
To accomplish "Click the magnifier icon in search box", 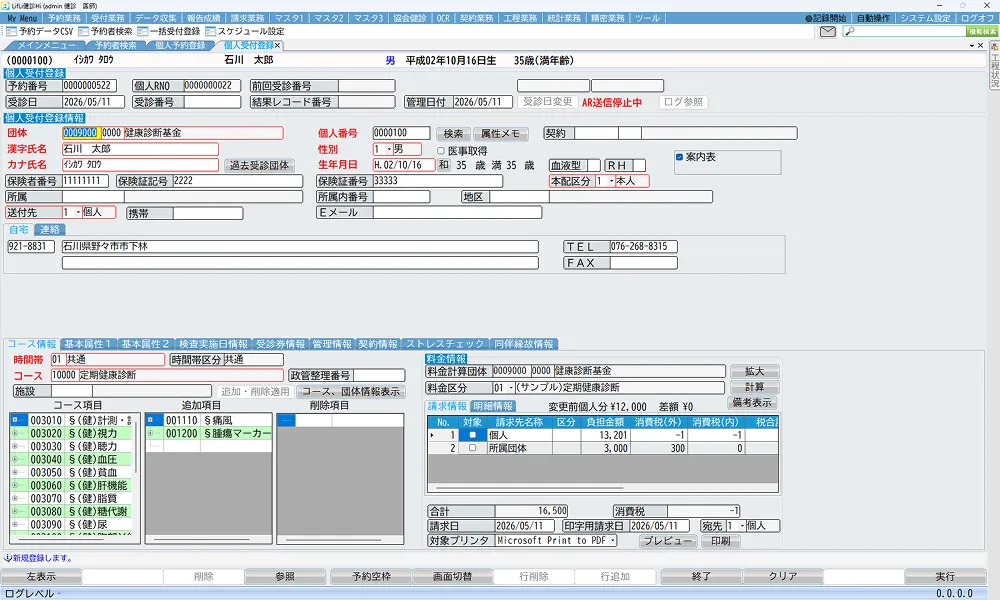I will point(849,31).
